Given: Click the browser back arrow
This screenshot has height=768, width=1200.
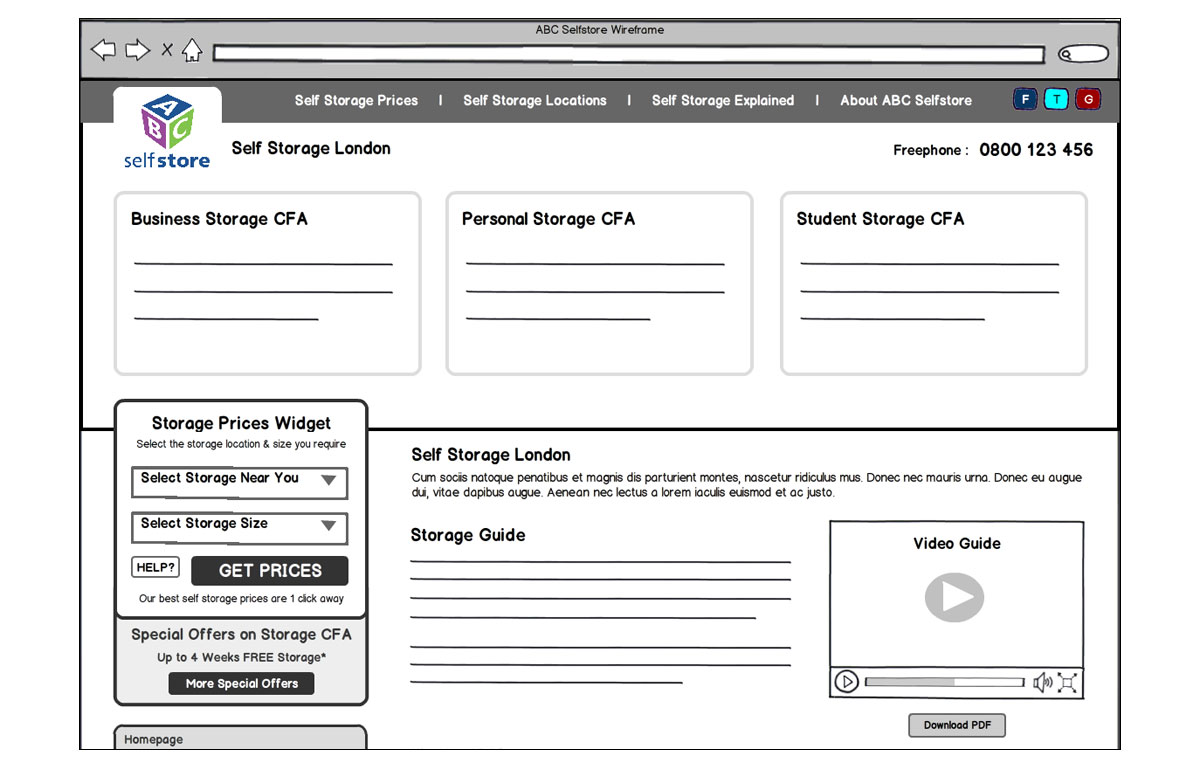Looking at the screenshot, I should (x=103, y=50).
